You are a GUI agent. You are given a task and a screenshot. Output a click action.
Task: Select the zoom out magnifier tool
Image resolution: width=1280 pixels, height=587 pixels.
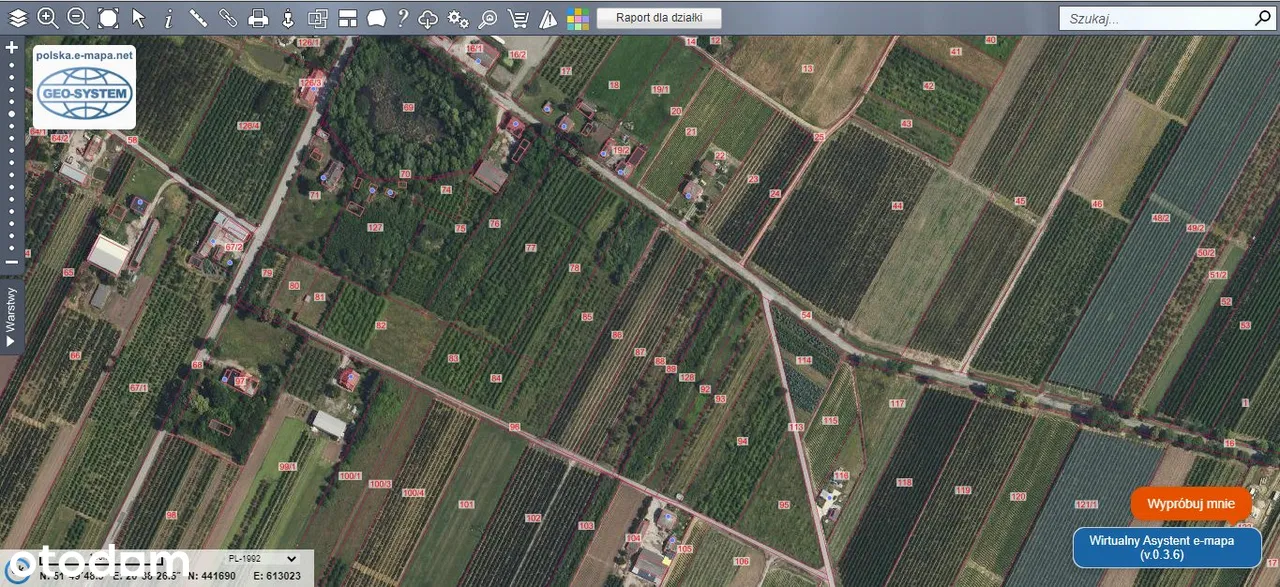point(77,18)
